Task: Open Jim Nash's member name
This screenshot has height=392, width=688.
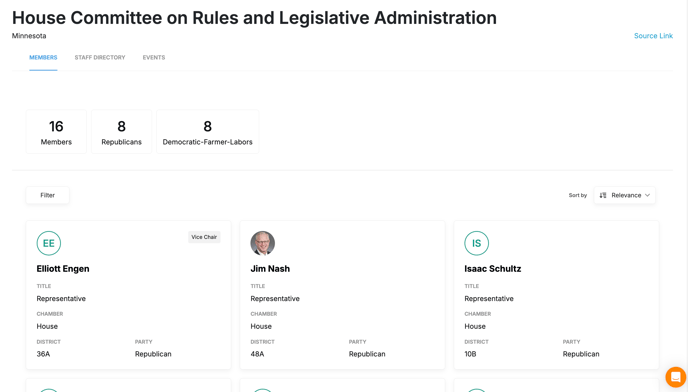Action: [270, 269]
